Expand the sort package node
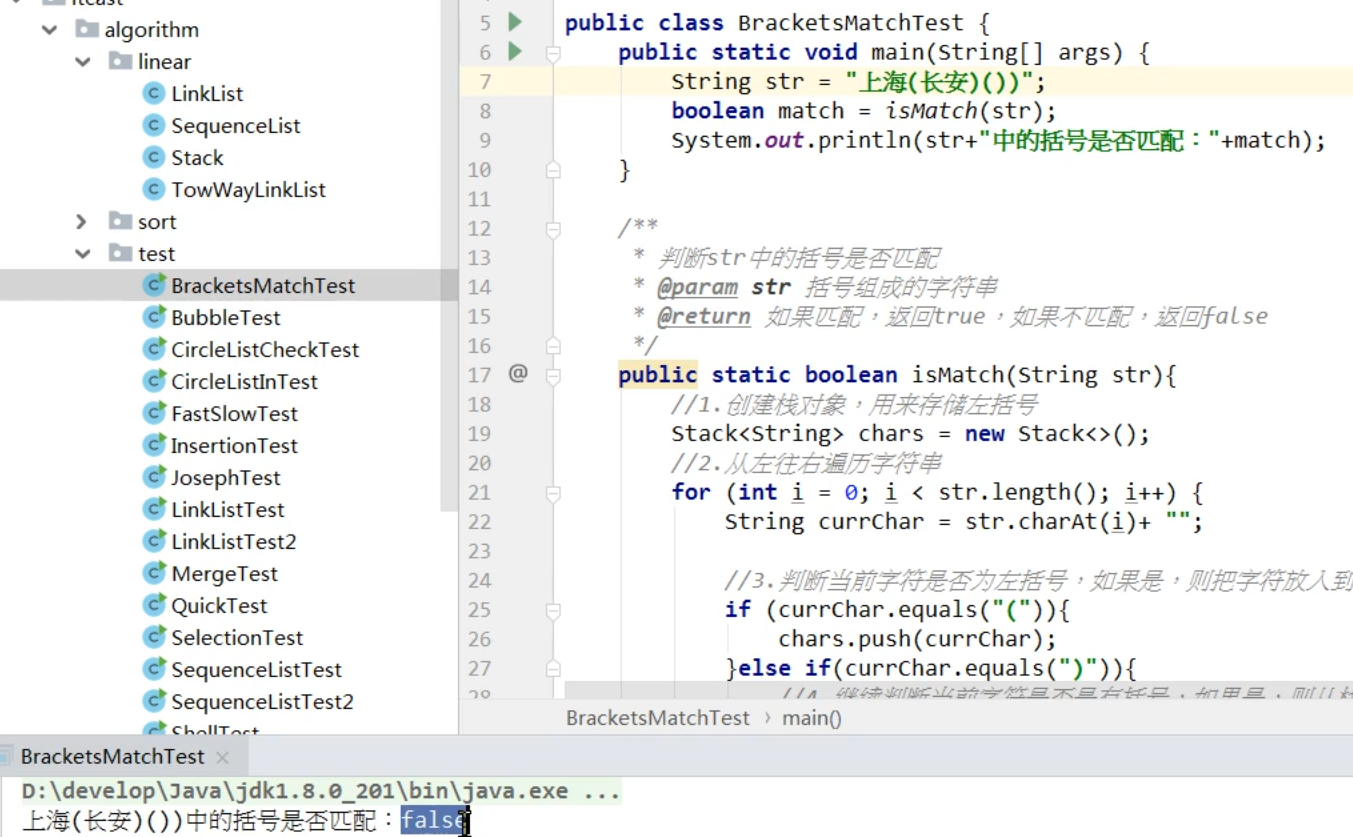This screenshot has height=837, width=1353. (x=83, y=221)
